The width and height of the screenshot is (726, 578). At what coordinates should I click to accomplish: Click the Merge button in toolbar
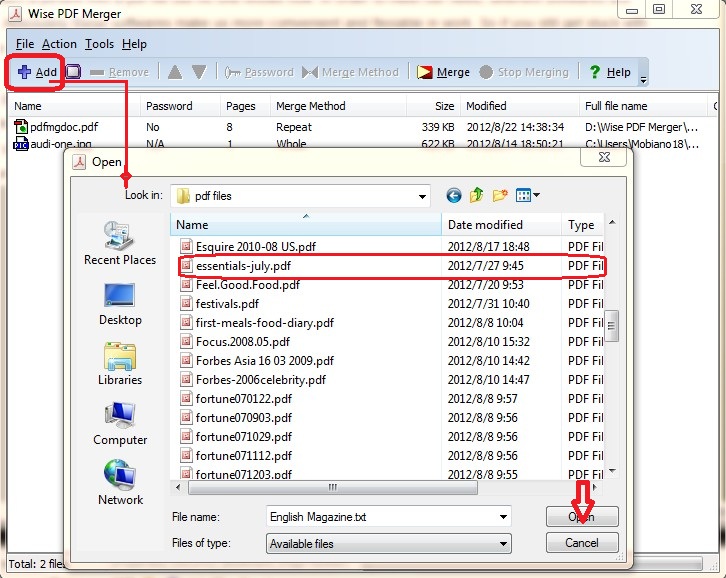pos(443,72)
